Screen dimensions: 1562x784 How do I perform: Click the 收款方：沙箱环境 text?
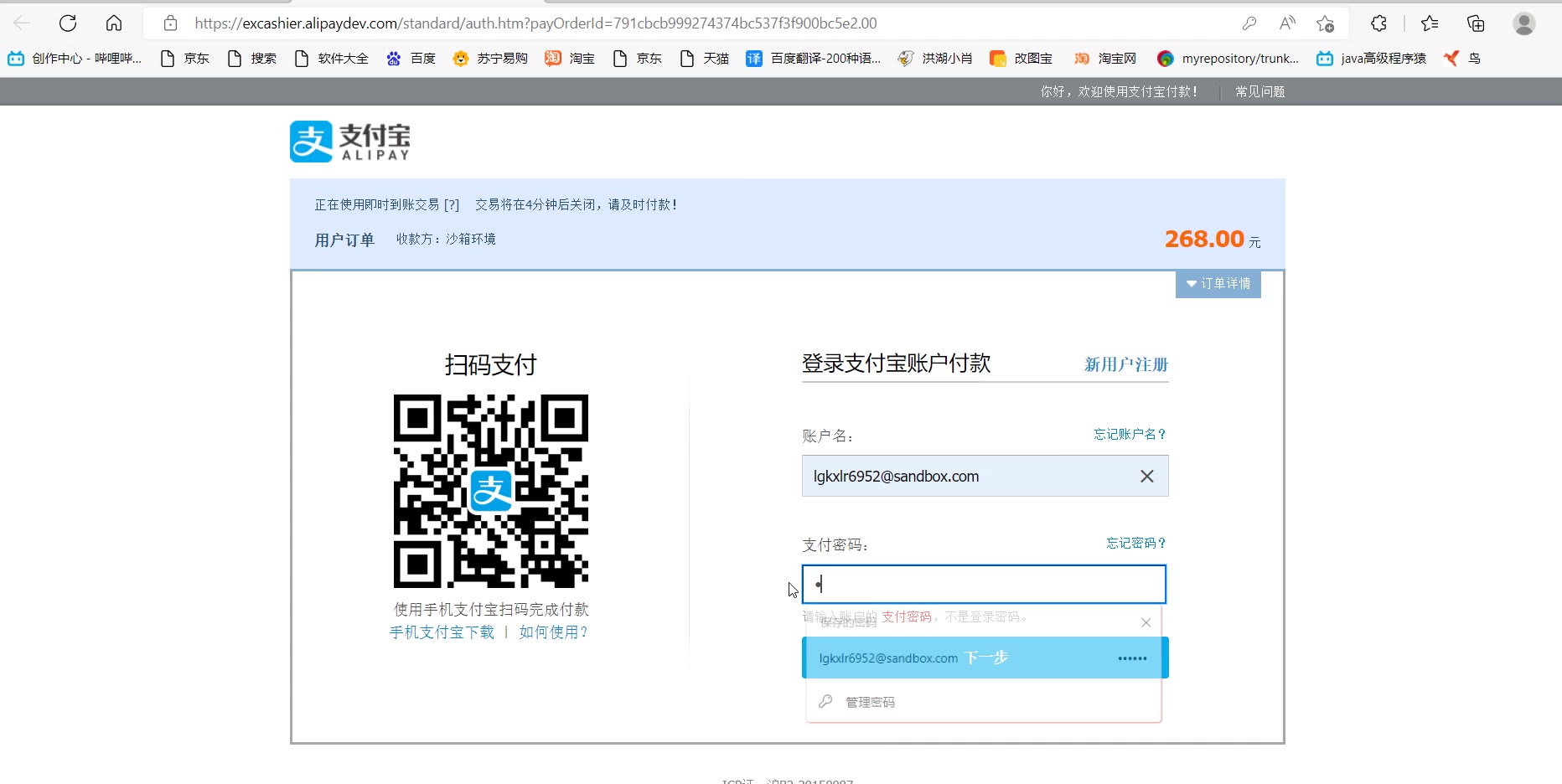446,239
